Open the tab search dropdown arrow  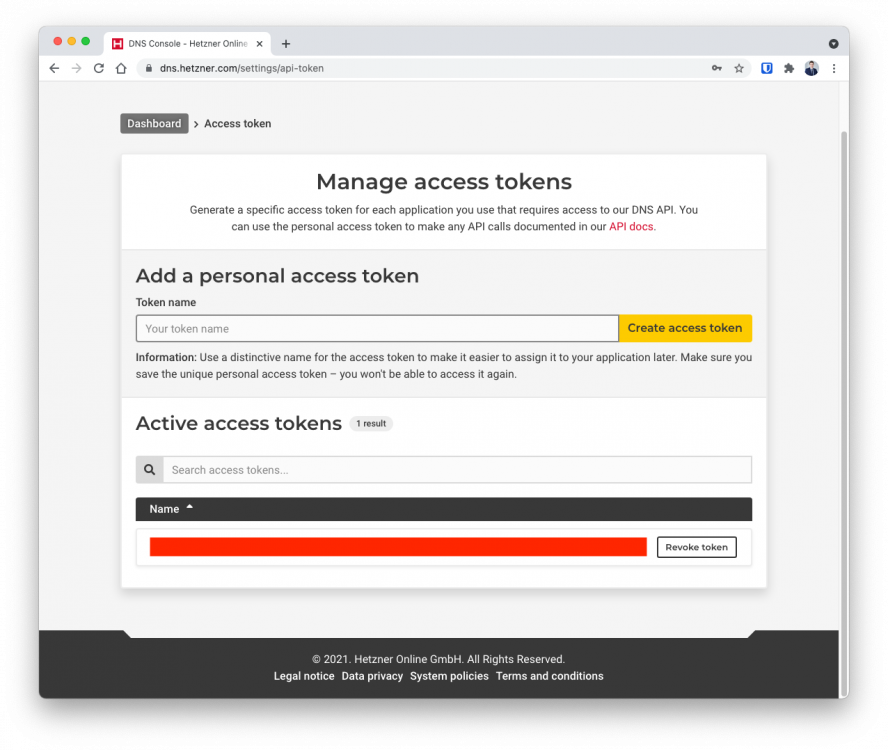pos(833,44)
